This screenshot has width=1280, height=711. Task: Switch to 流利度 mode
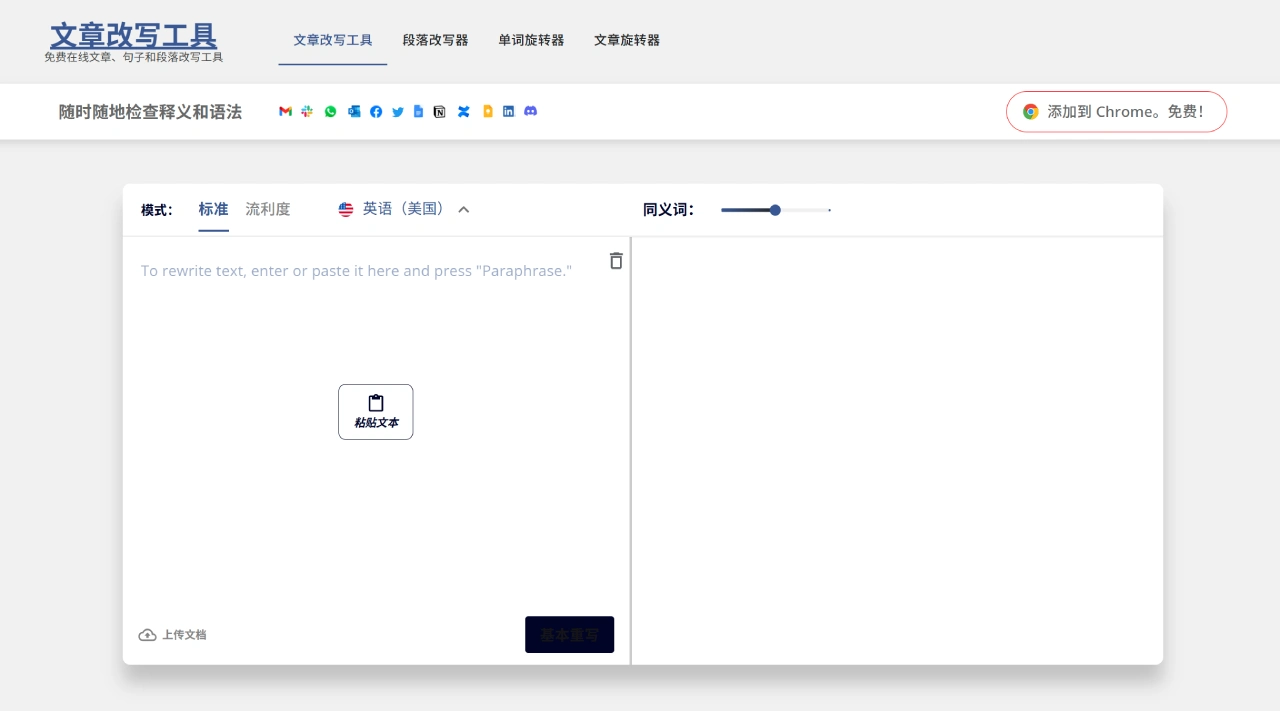[x=268, y=209]
